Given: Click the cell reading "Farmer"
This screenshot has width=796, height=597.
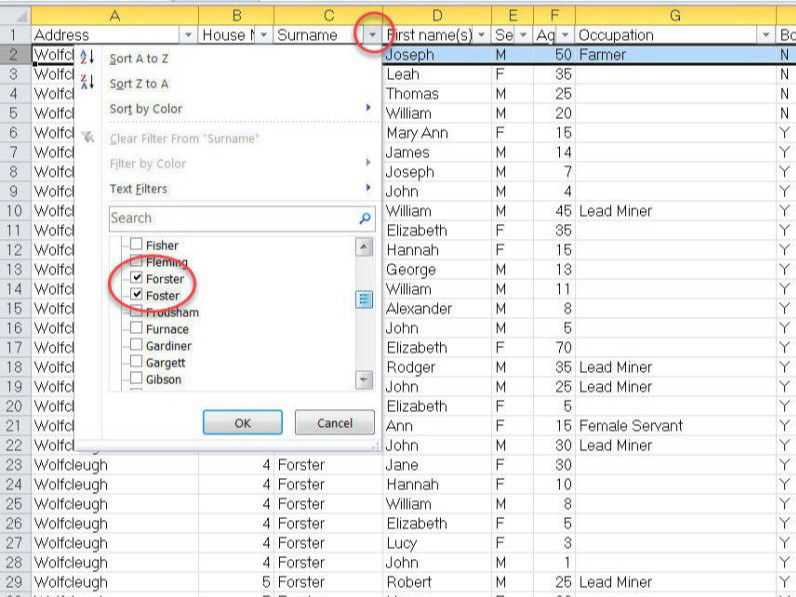Looking at the screenshot, I should (676, 55).
